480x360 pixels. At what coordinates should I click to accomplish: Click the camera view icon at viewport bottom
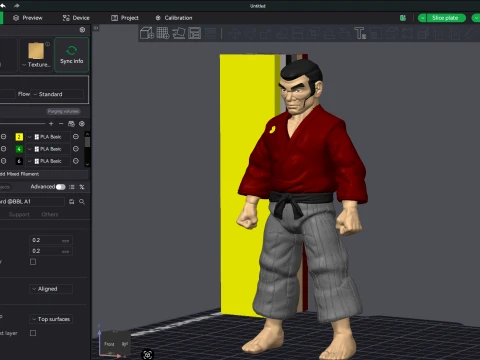pyautogui.click(x=148, y=355)
